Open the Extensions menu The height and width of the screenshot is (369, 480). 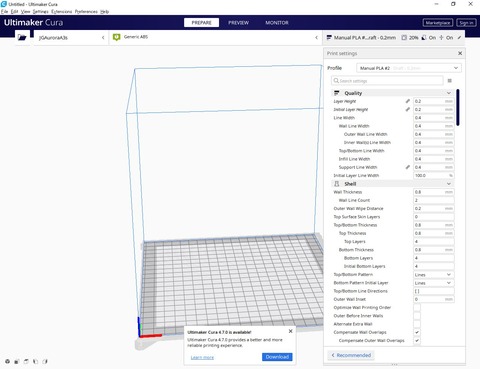click(62, 11)
